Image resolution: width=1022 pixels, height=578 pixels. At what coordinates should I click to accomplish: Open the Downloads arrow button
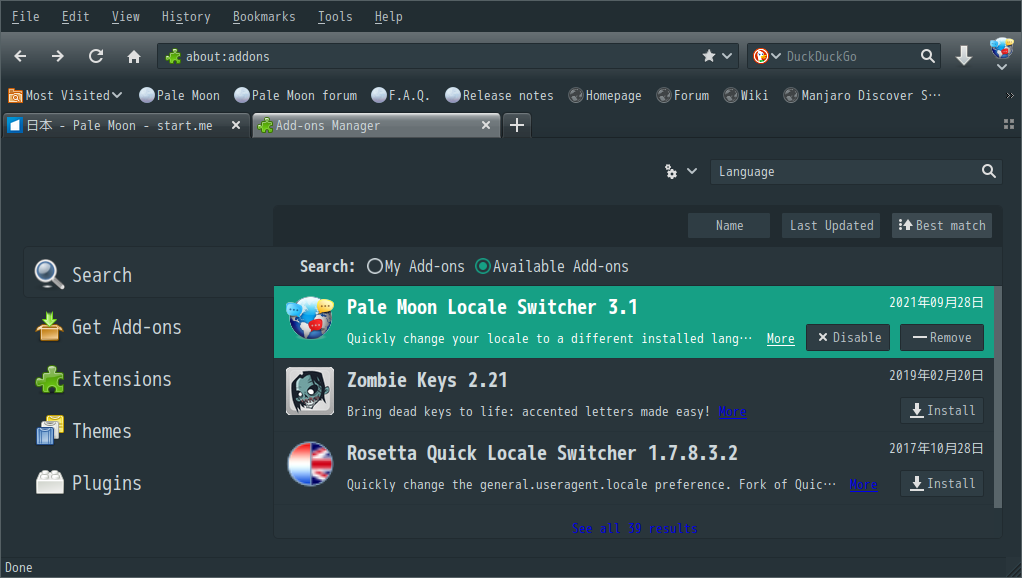964,56
